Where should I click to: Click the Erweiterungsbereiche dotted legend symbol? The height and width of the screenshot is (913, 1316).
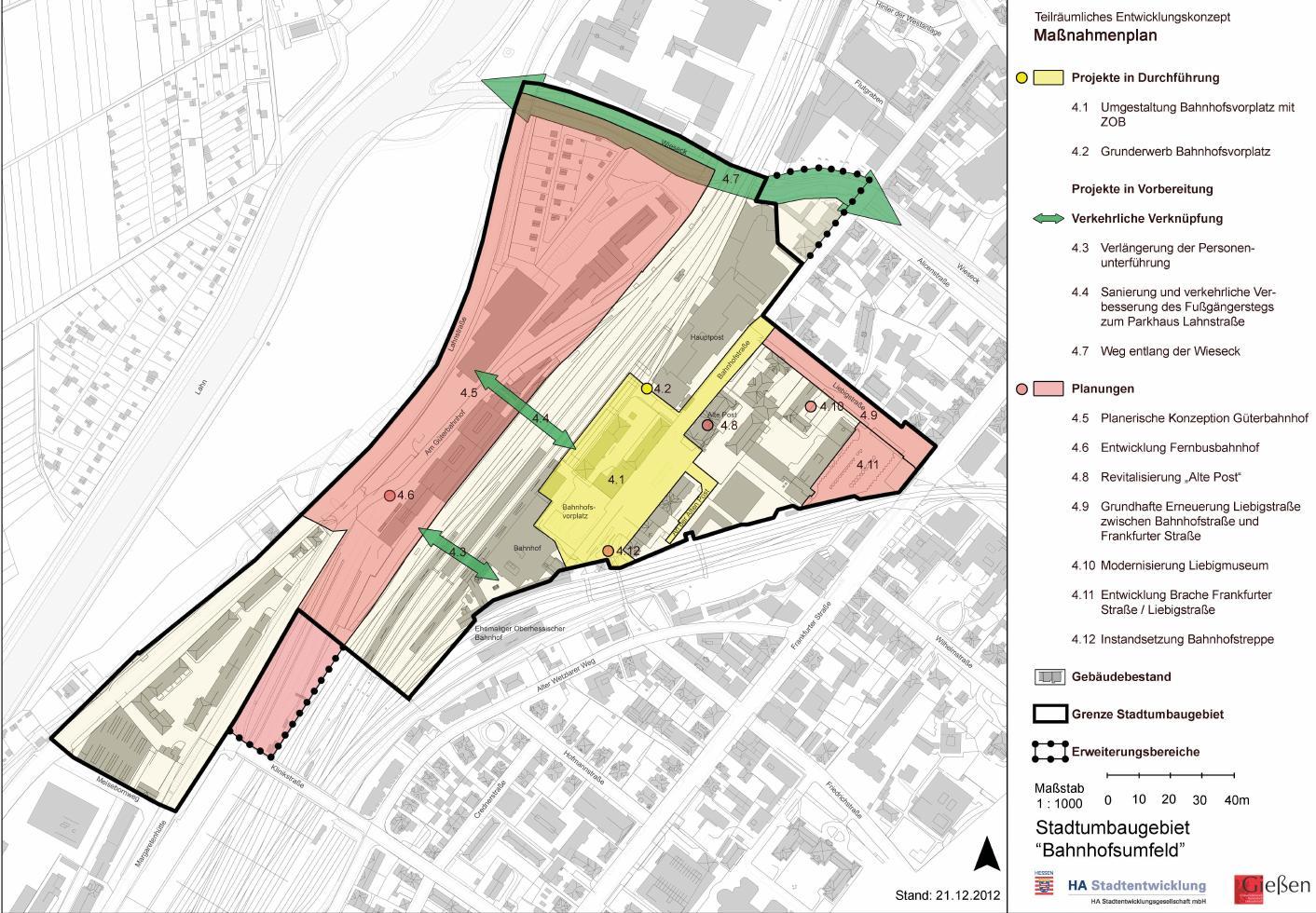tap(1050, 751)
